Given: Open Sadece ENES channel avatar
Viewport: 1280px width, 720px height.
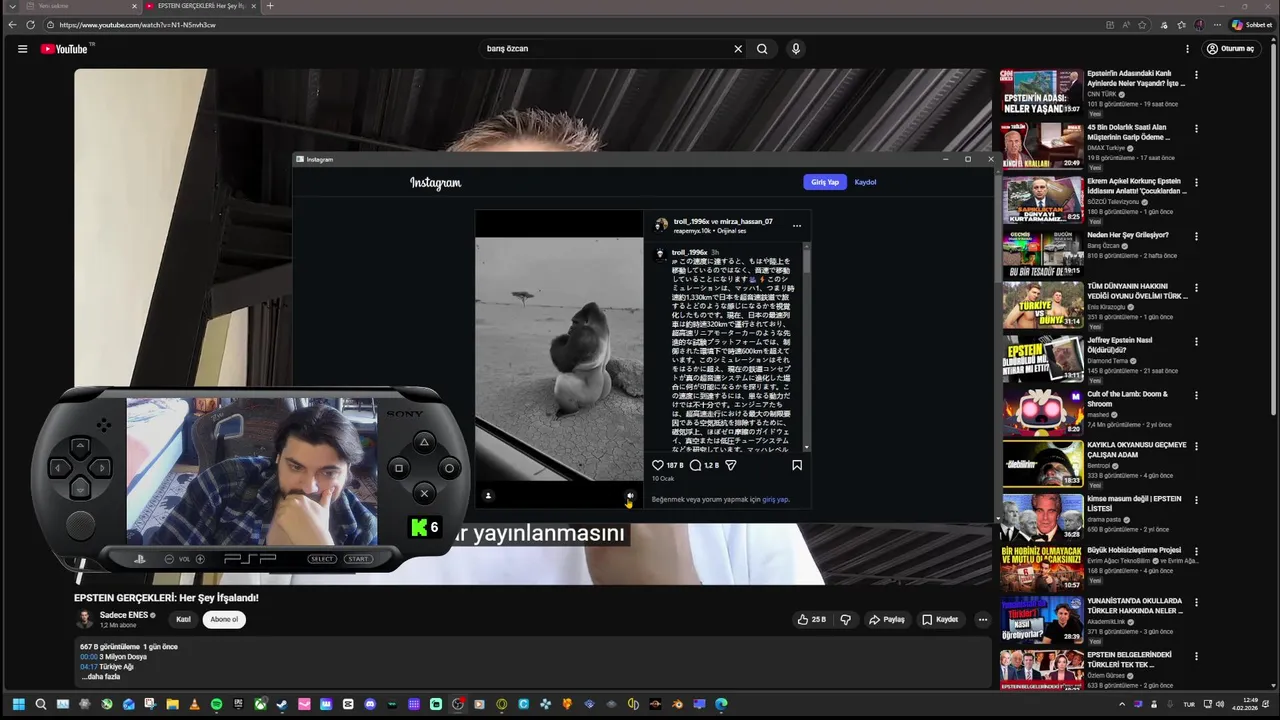Looking at the screenshot, I should (85, 620).
